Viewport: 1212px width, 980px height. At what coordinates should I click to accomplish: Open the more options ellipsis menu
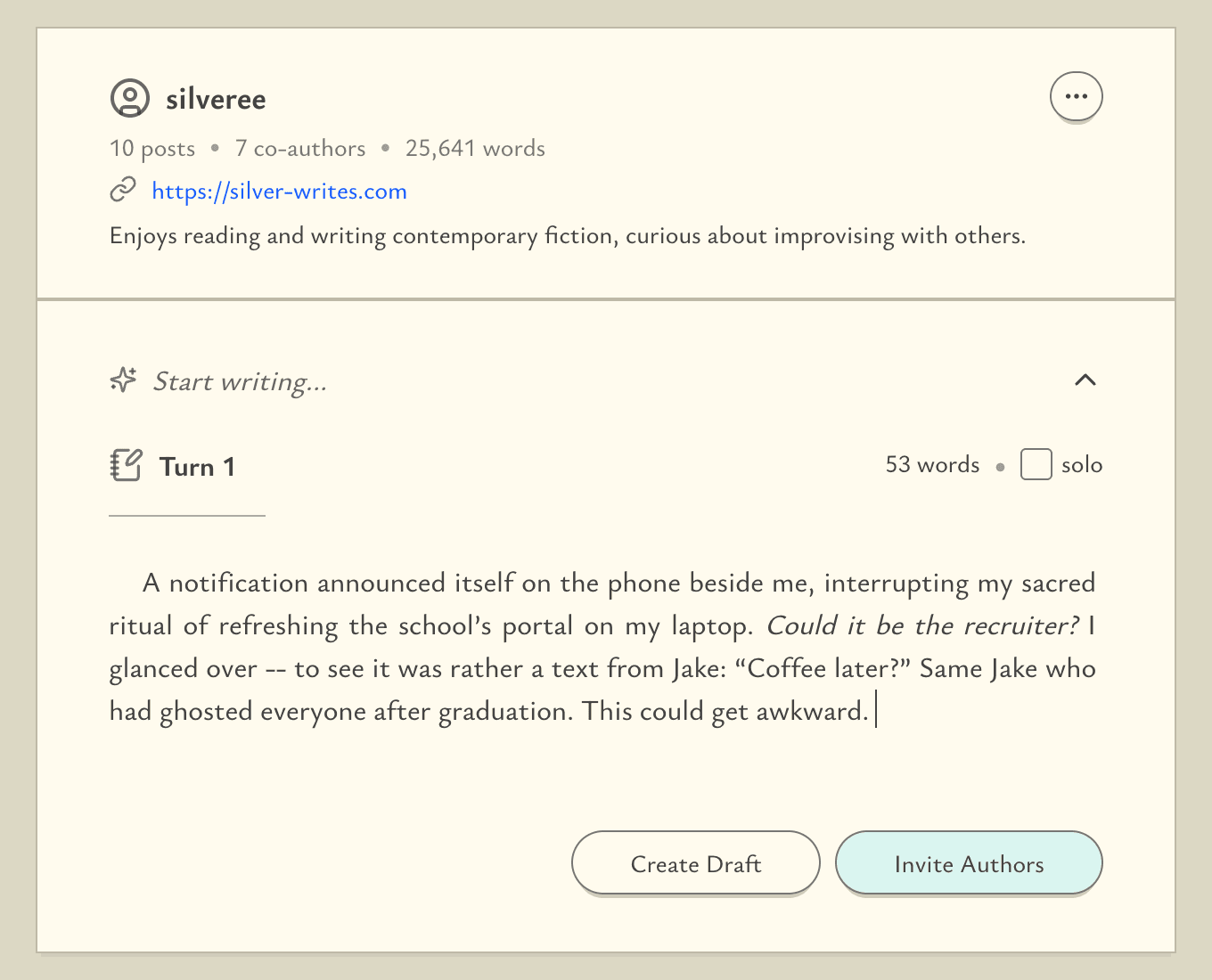[1076, 96]
